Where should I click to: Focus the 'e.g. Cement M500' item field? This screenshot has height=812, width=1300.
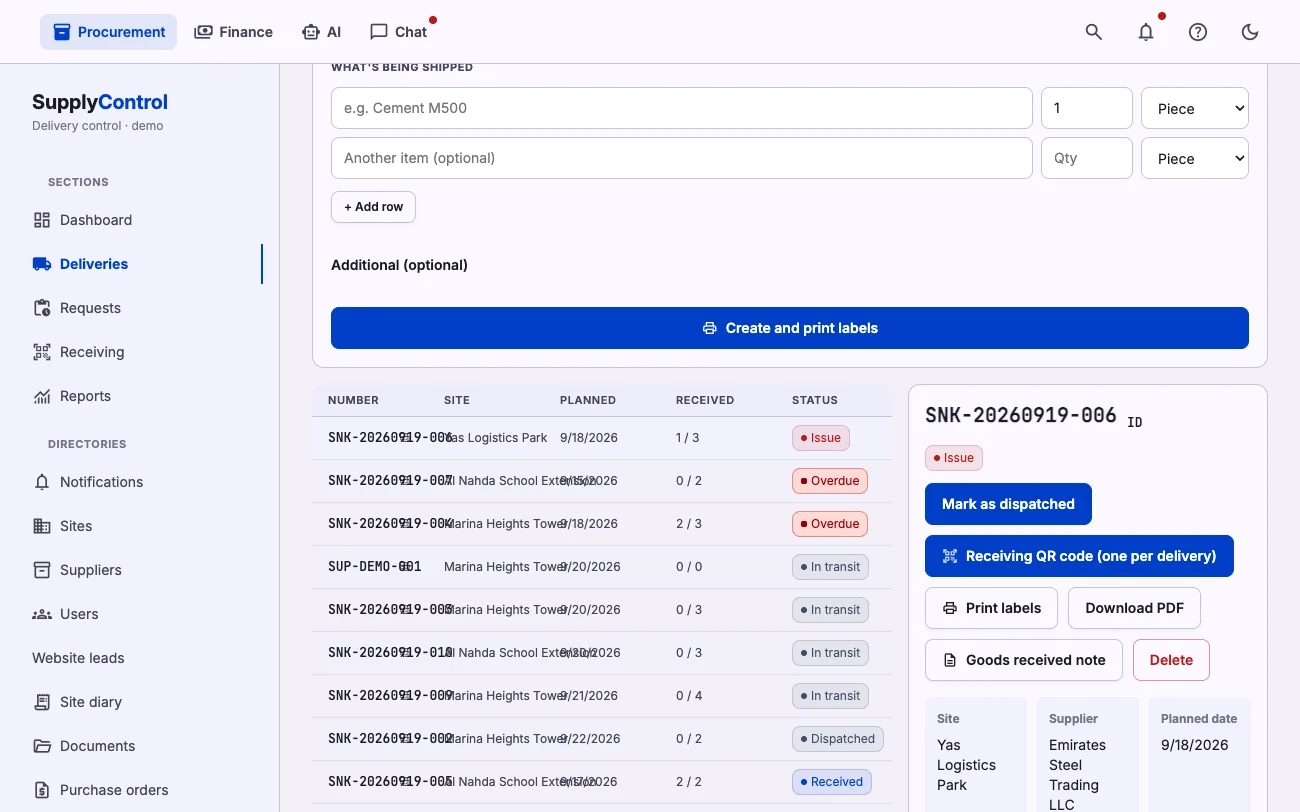tap(682, 108)
